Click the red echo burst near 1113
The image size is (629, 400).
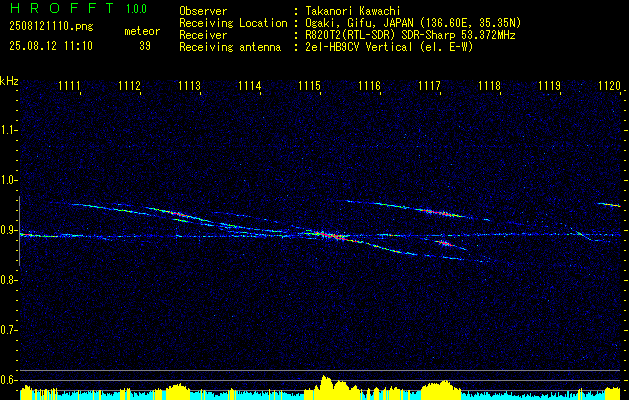[x=179, y=214]
